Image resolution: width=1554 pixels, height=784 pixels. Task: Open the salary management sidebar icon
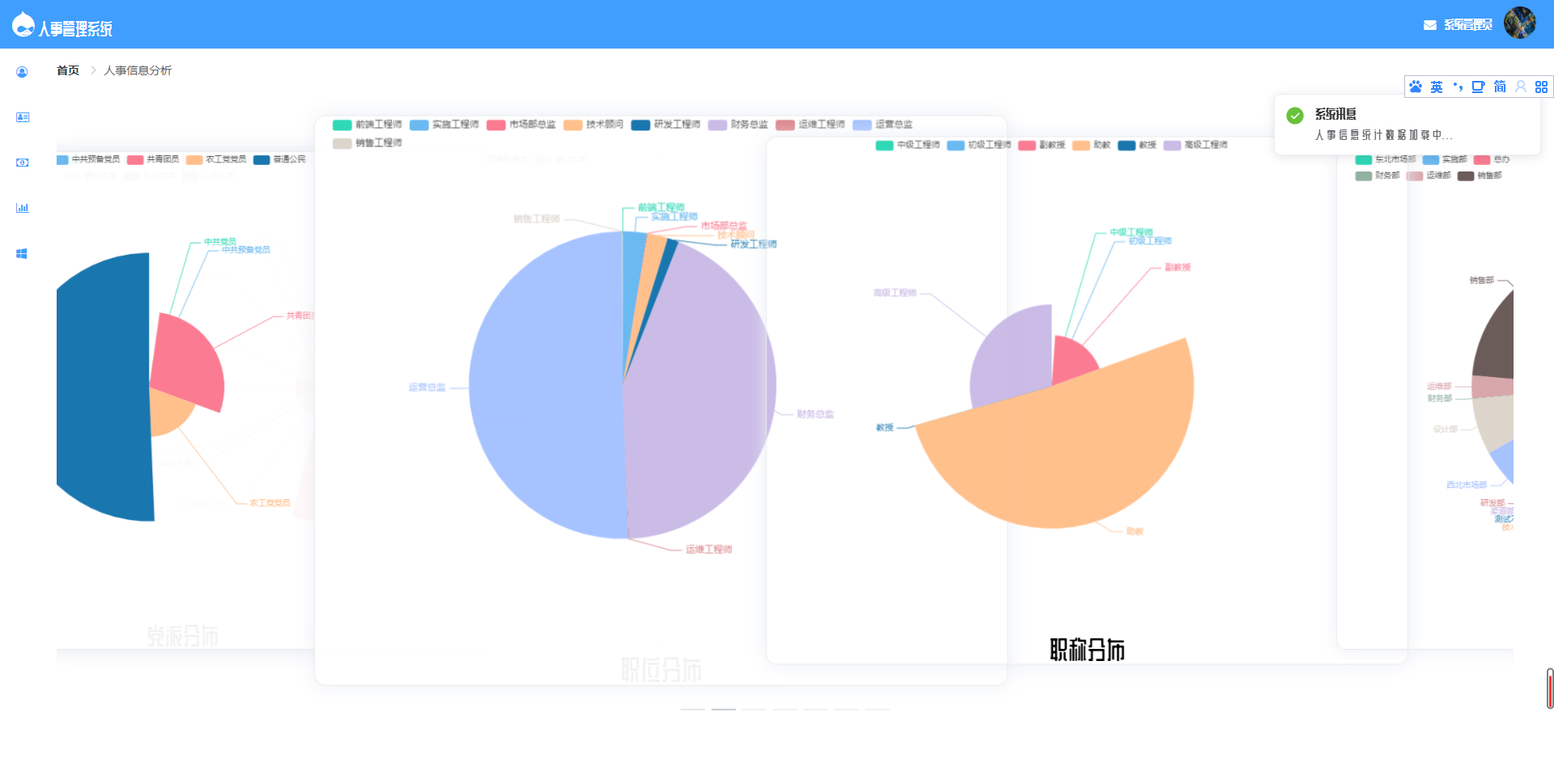point(22,162)
